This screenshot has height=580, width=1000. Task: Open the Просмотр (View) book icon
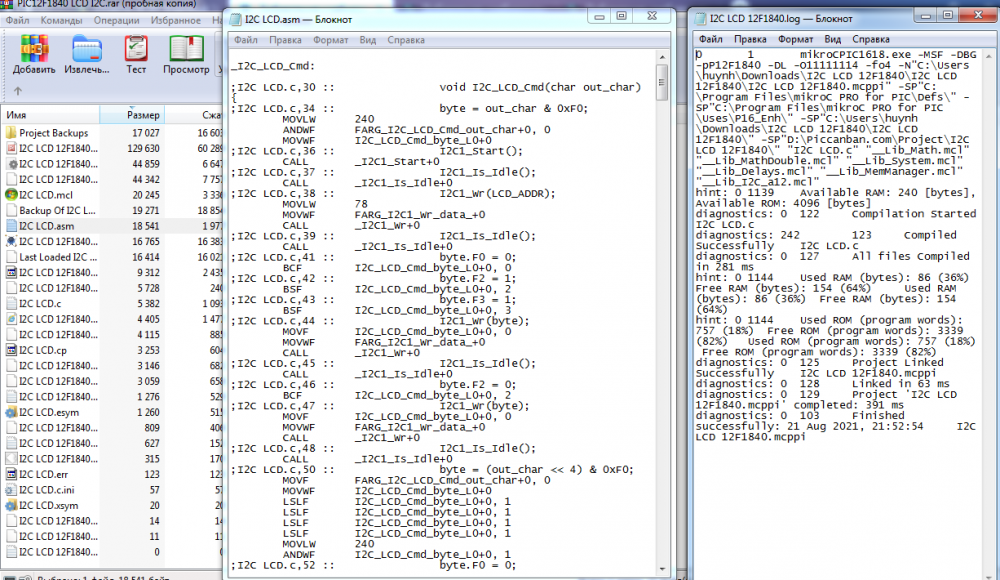(186, 52)
